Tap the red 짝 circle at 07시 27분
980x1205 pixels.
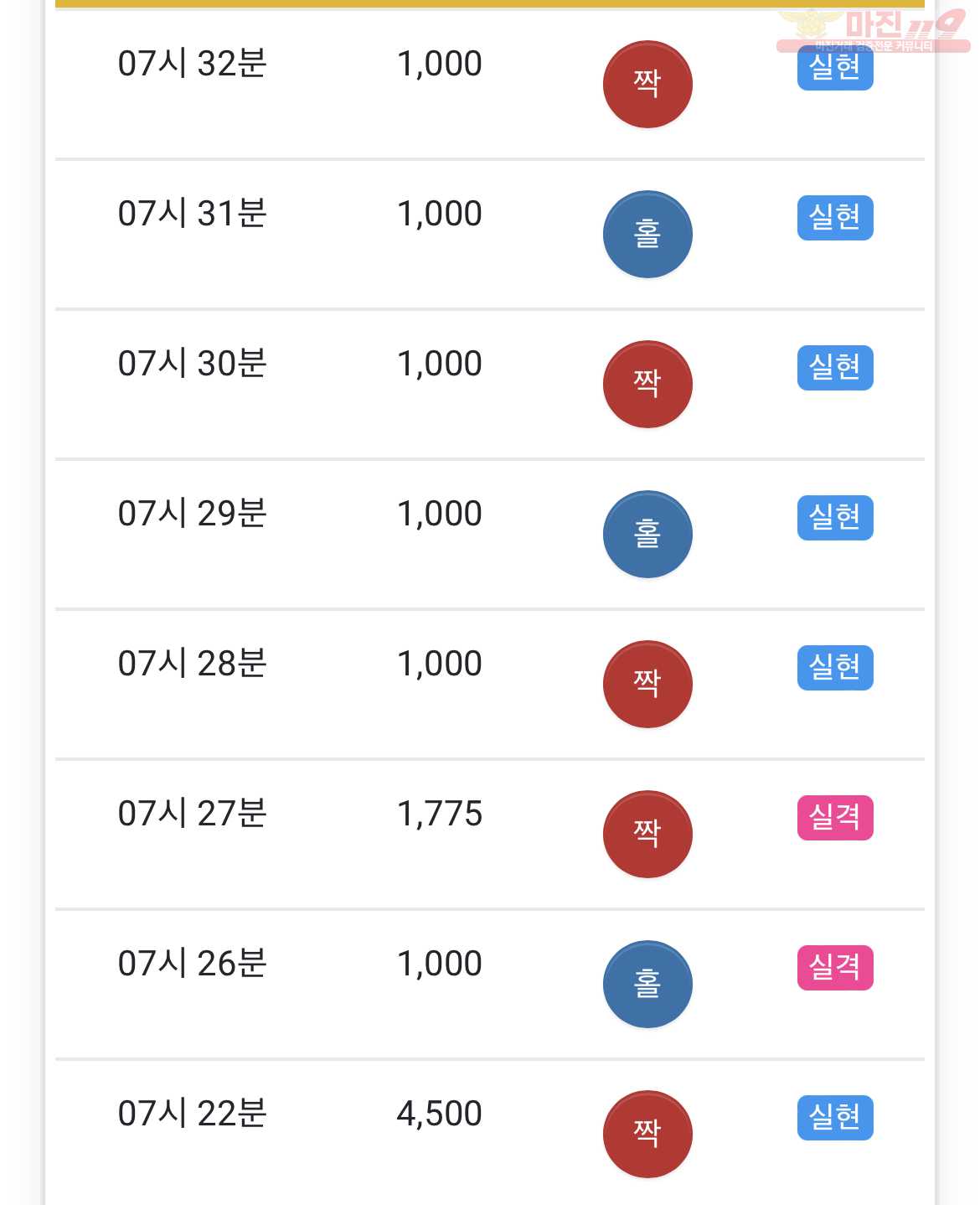click(x=647, y=834)
